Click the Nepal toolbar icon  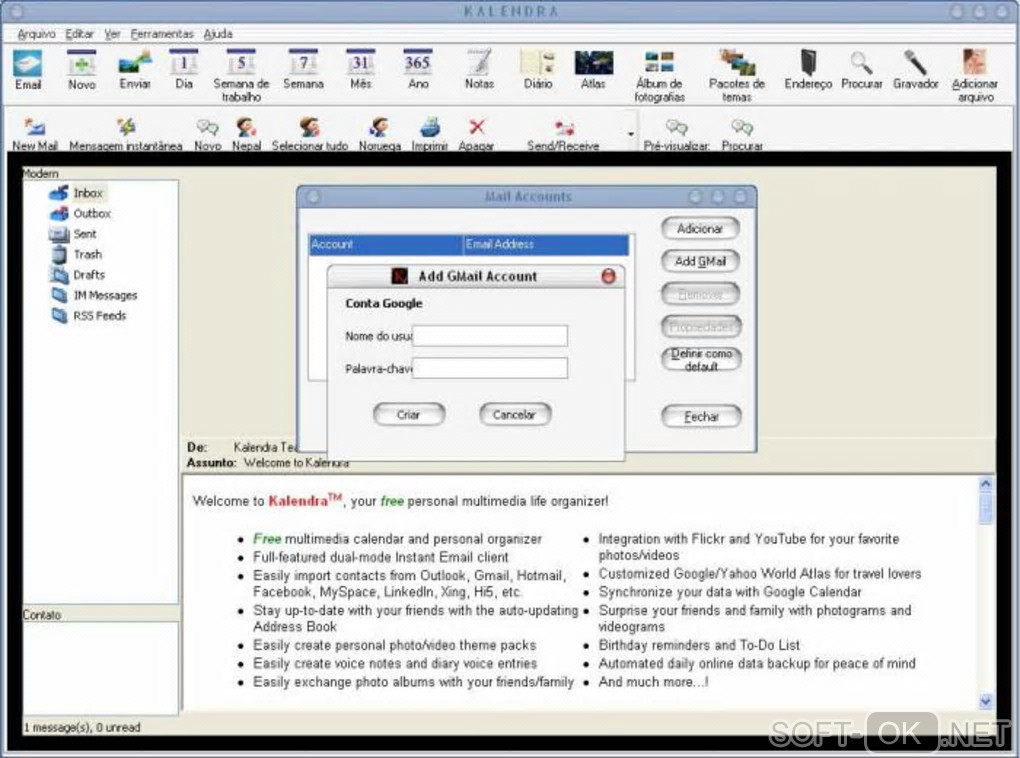click(x=247, y=134)
